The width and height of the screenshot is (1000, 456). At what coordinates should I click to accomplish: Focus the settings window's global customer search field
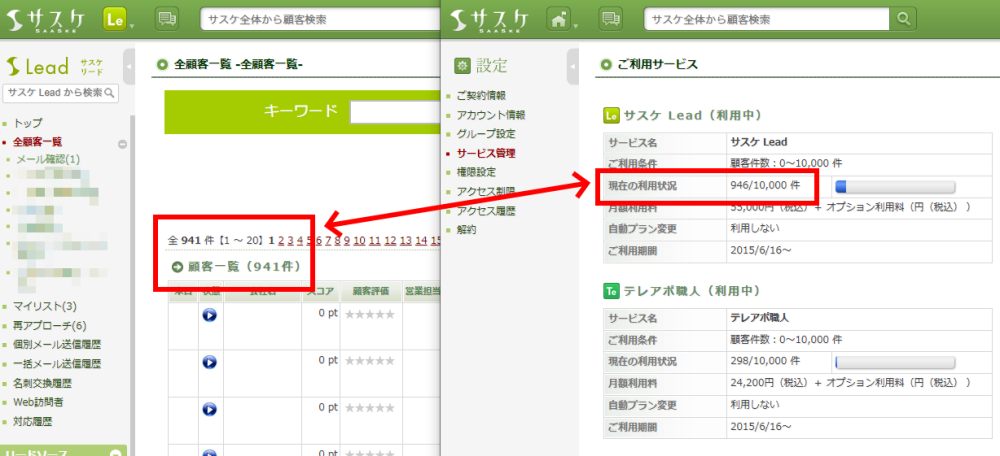click(x=767, y=20)
